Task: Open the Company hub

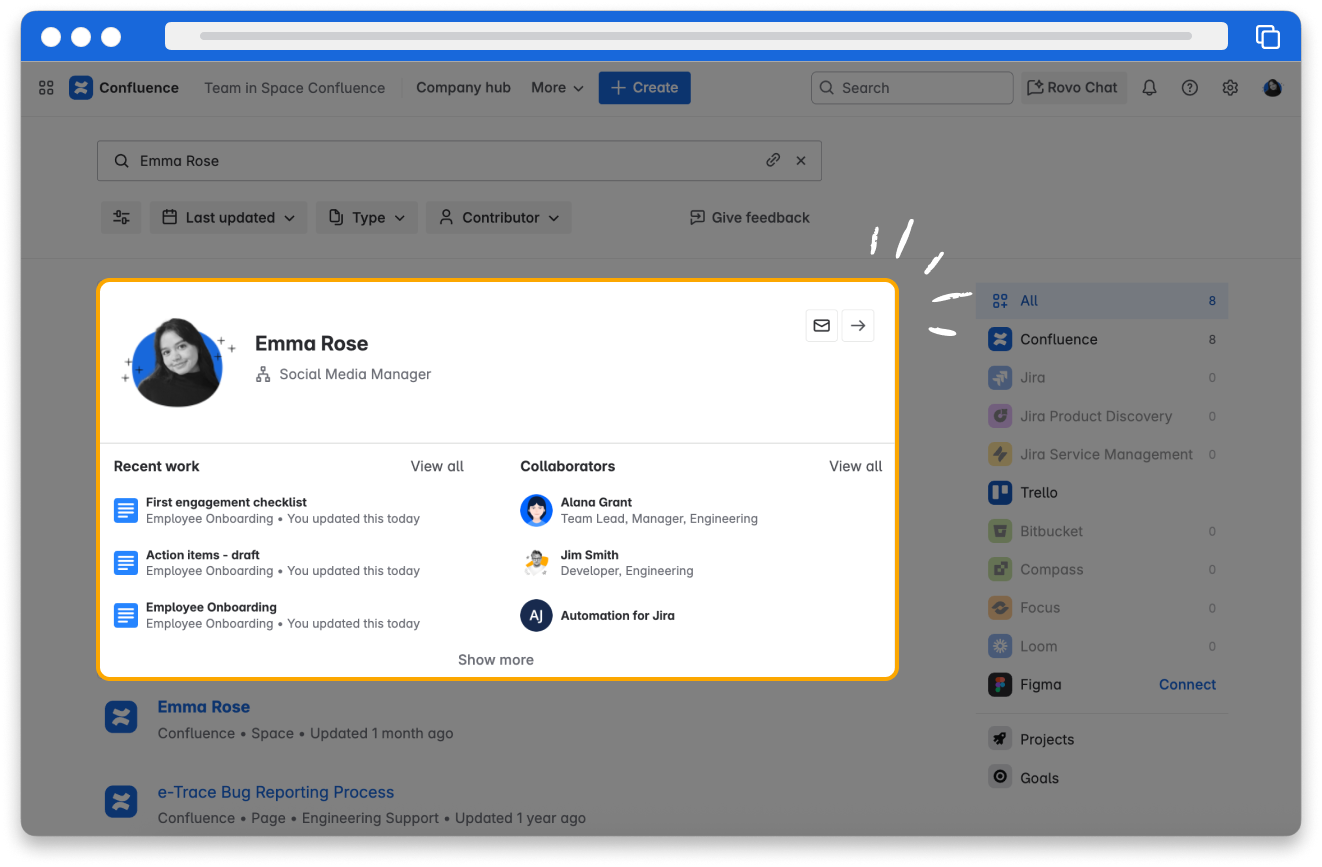Action: 463,88
